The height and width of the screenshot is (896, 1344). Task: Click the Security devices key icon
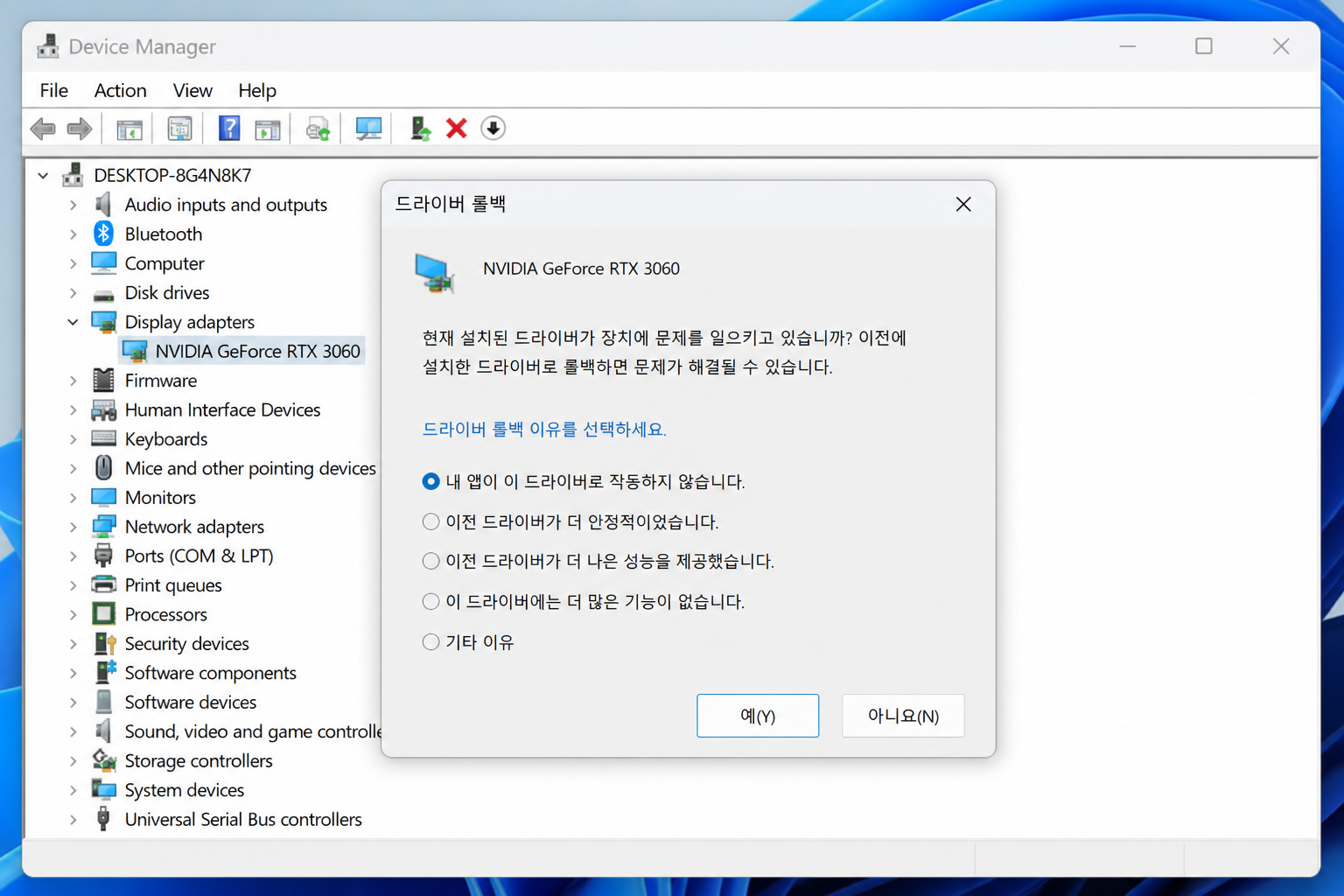tap(105, 643)
